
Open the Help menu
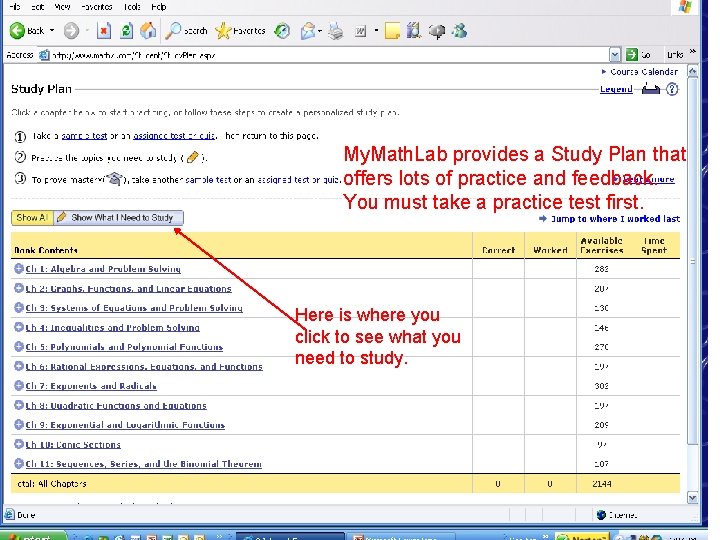pyautogui.click(x=159, y=6)
